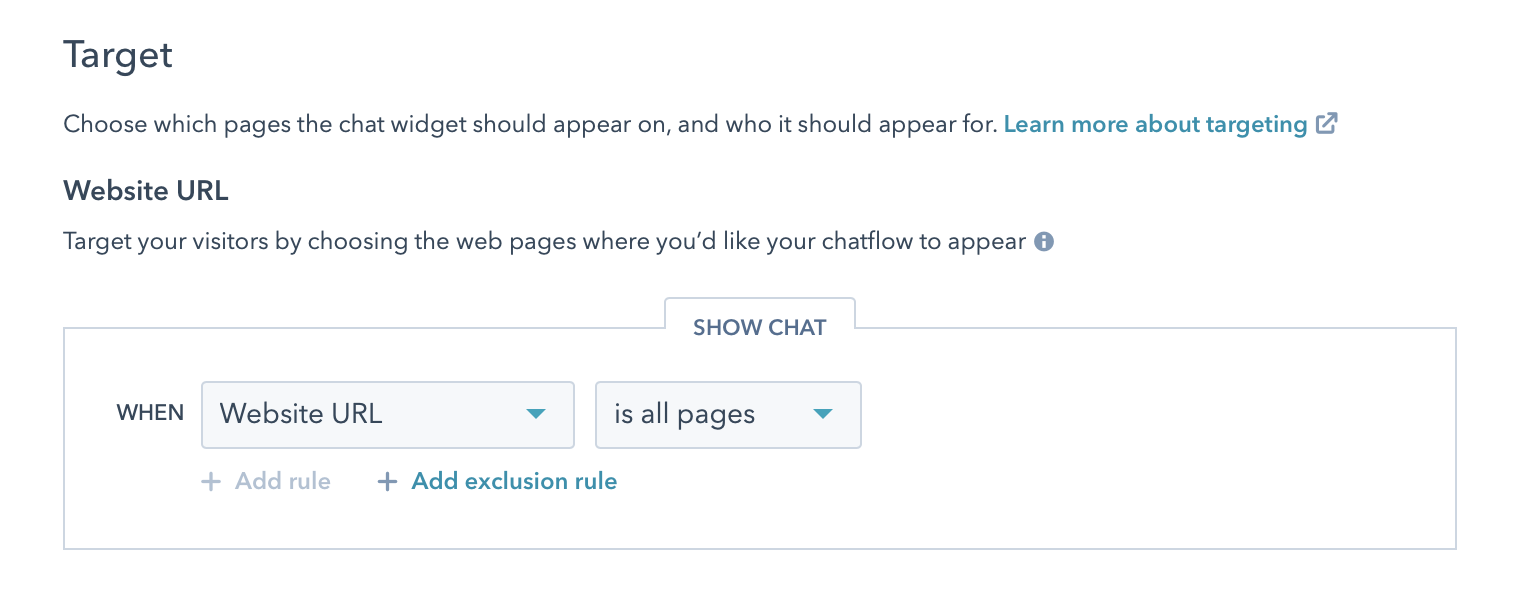Click the plus icon next to Add rule
Viewport: 1520px width, 600px height.
[211, 482]
